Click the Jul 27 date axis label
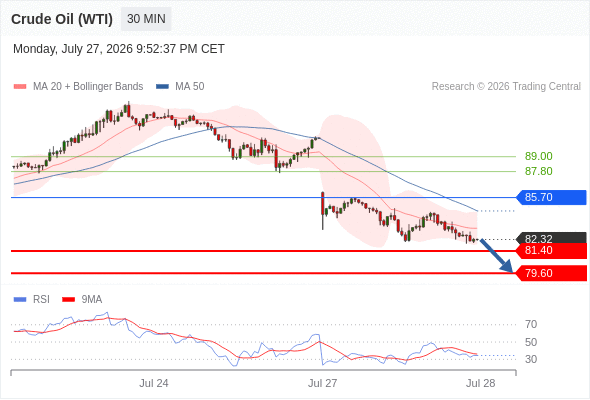The image size is (590, 400). point(322,383)
